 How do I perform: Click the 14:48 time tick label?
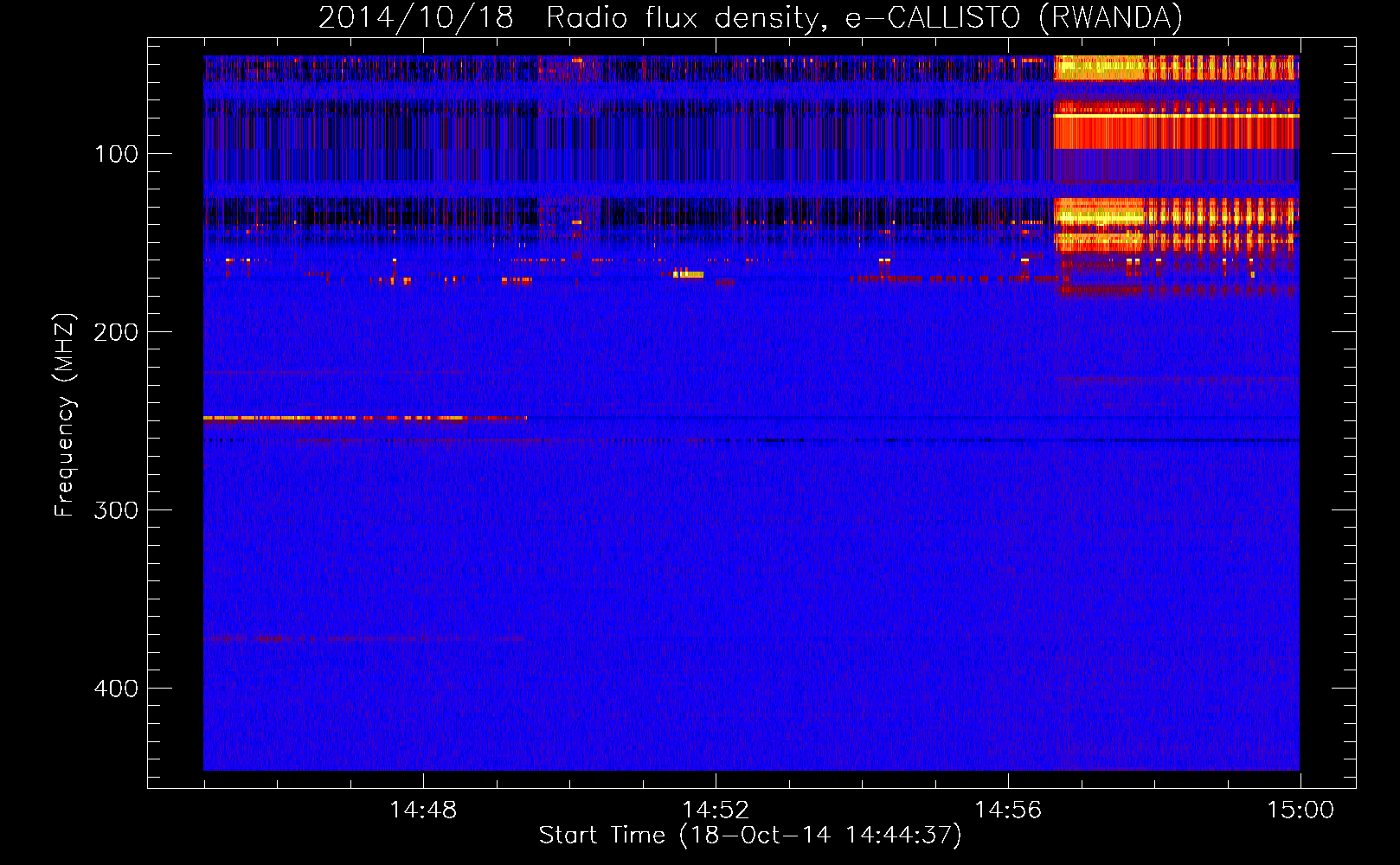(x=423, y=811)
